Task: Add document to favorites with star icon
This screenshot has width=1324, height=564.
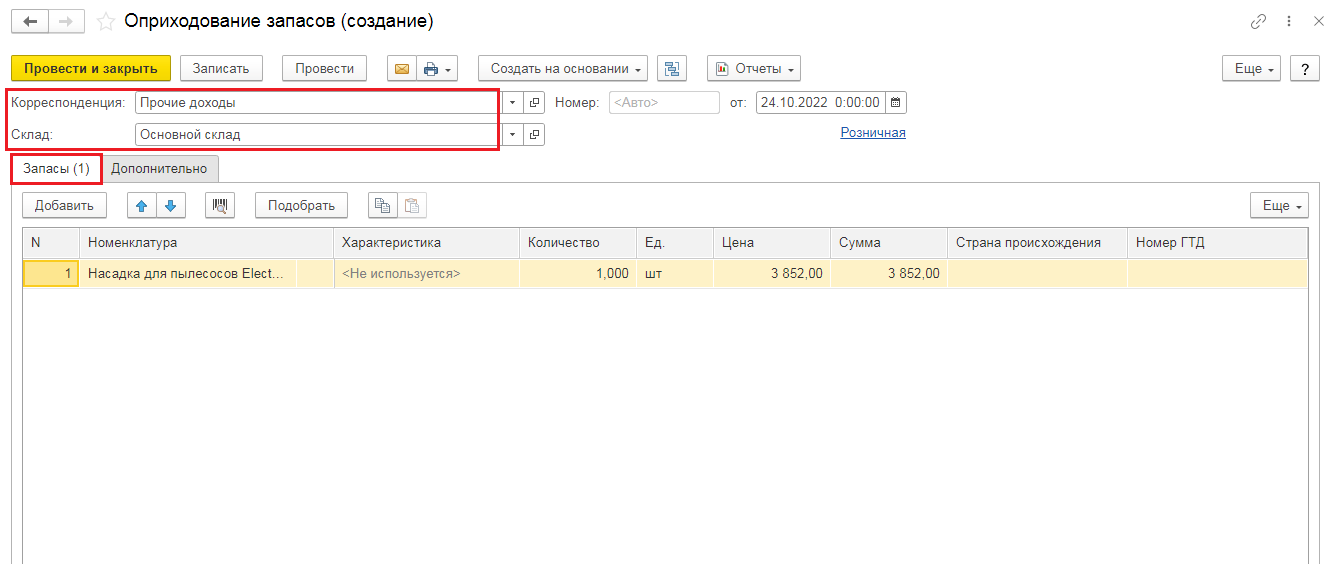Action: 105,21
